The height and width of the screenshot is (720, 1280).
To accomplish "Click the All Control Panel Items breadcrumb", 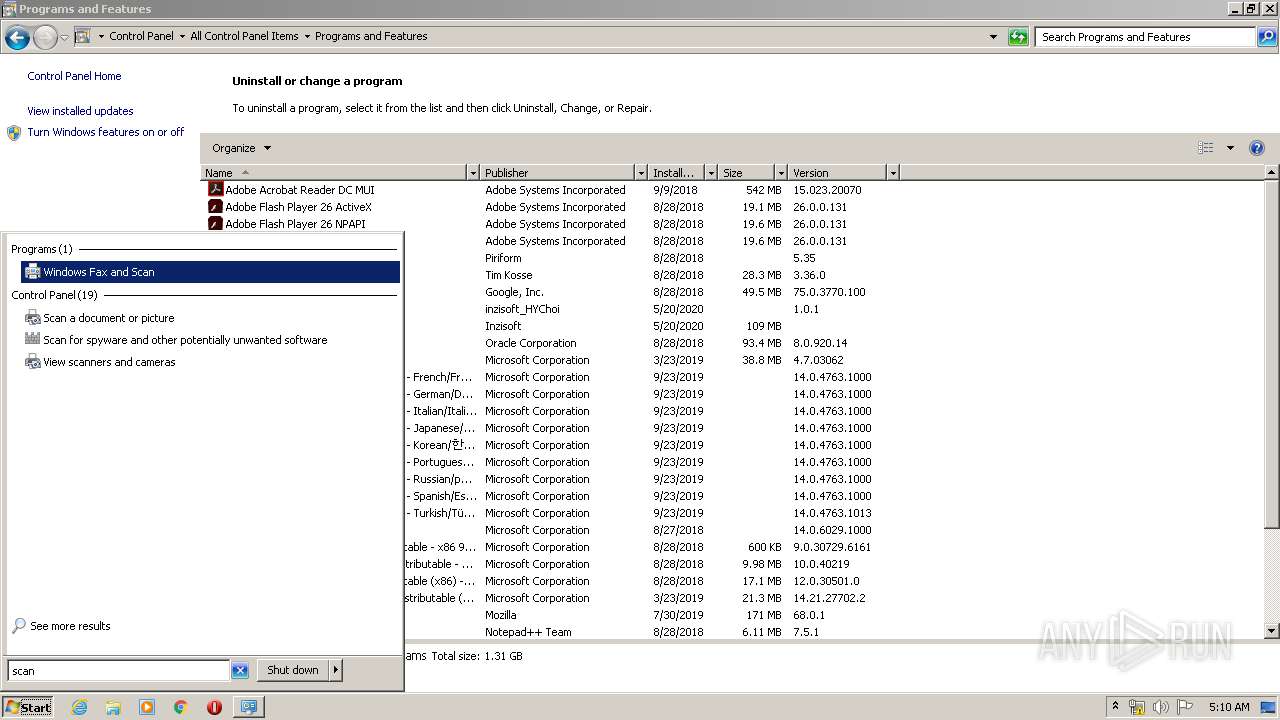I will click(x=244, y=36).
